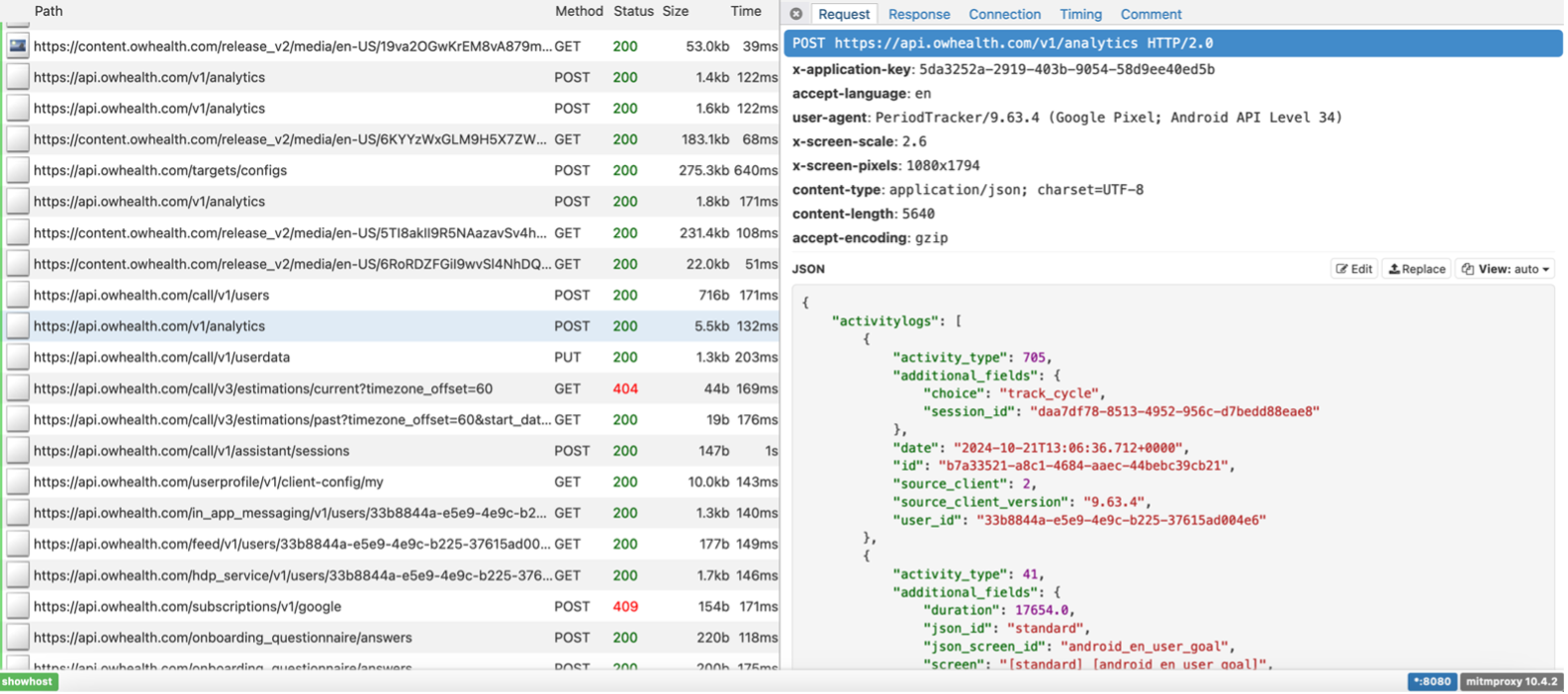Screen dimensions: 1568x694
Task: Go to the Connection tab
Action: [x=1004, y=14]
